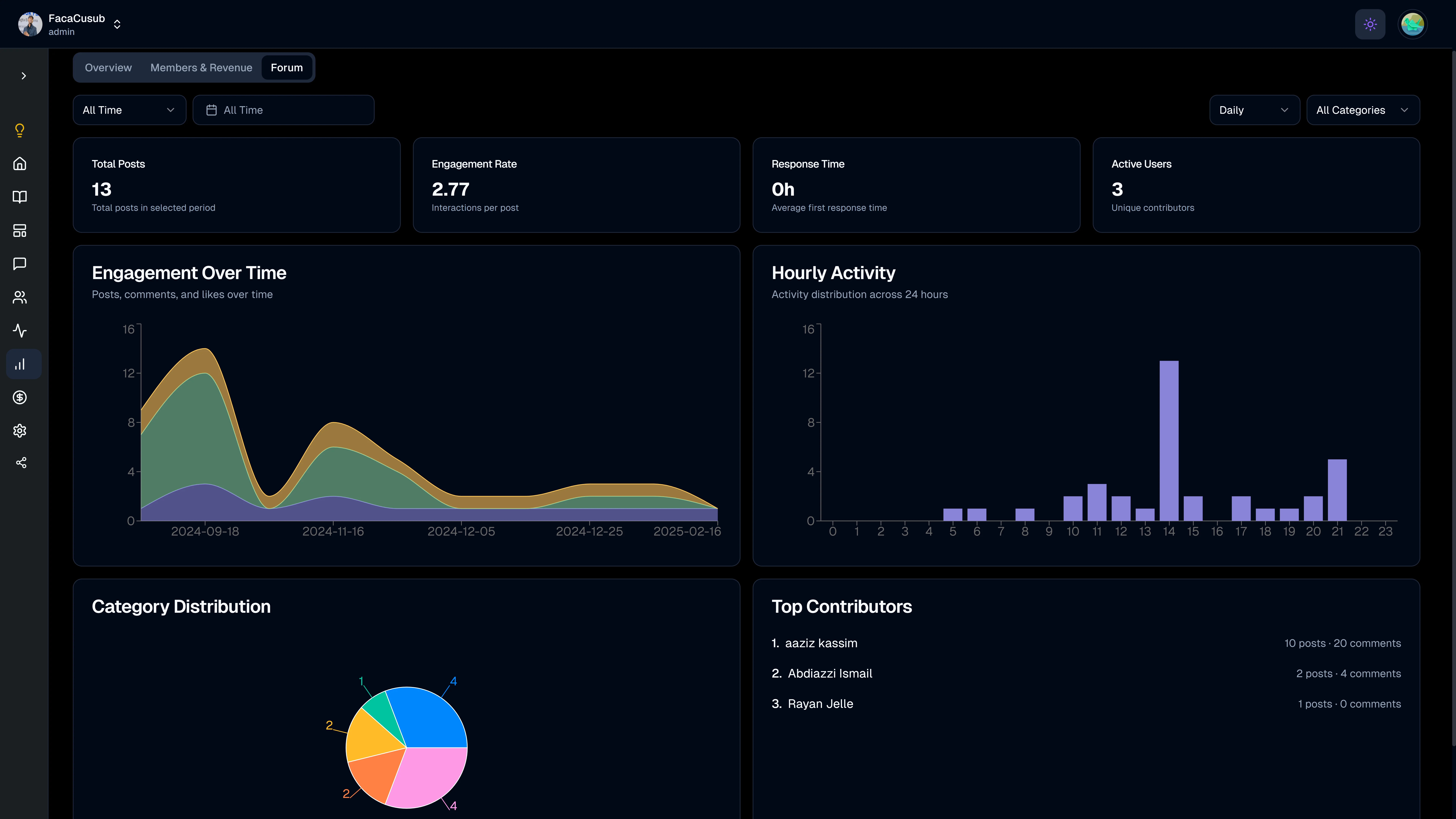Image resolution: width=1456 pixels, height=819 pixels.
Task: Open the activity pulse icon in sidebar
Action: 20,331
